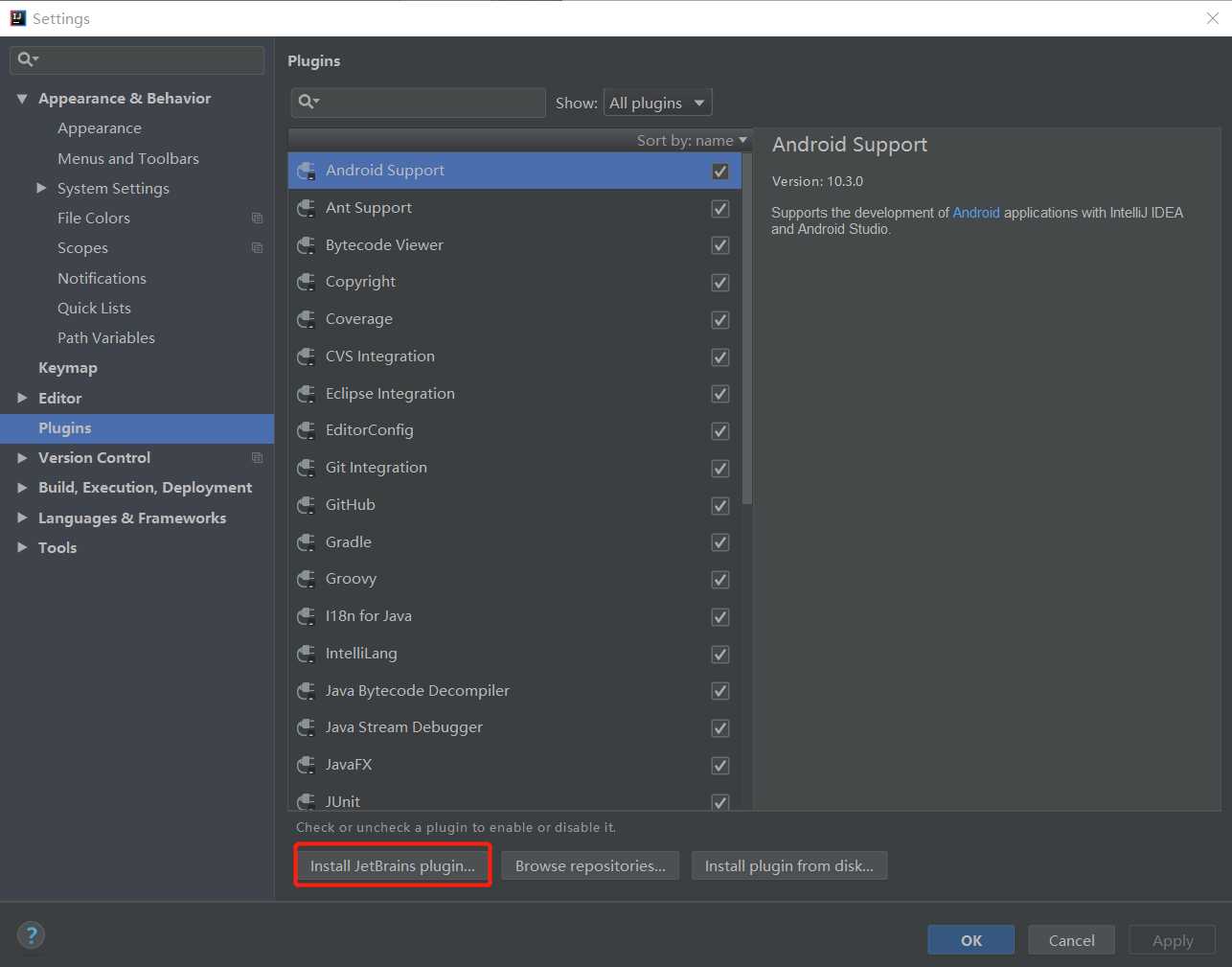Disable the Eclipse Integration checkbox
Viewport: 1232px width, 967px height.
pos(720,394)
